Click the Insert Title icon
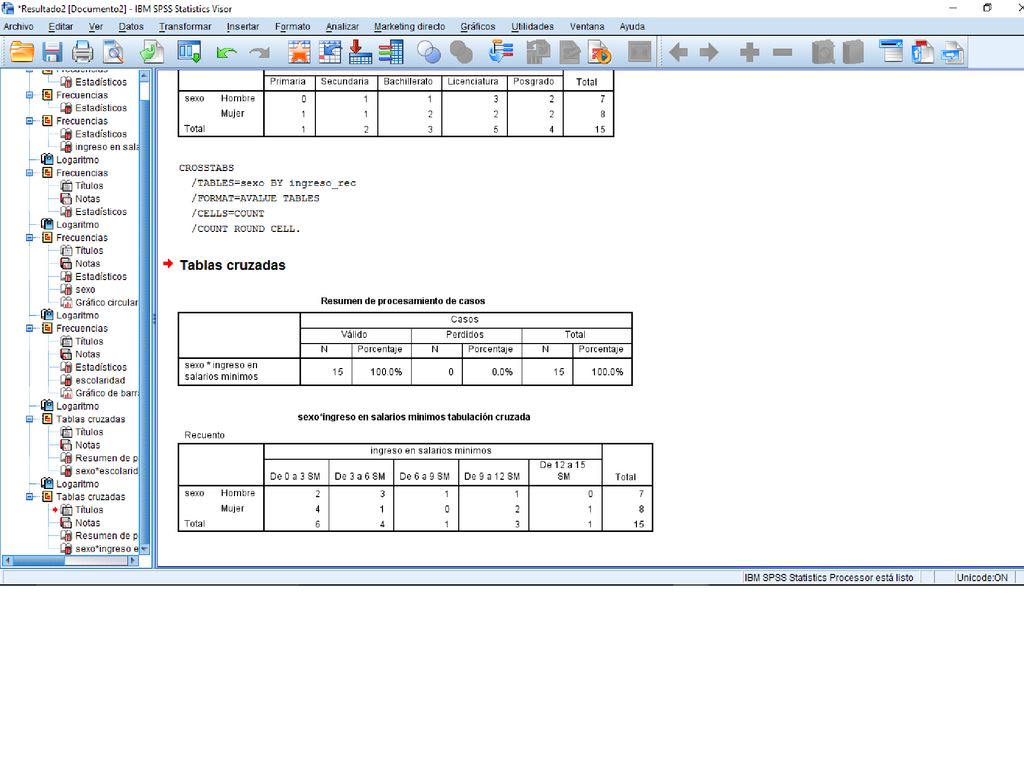 [x=922, y=52]
